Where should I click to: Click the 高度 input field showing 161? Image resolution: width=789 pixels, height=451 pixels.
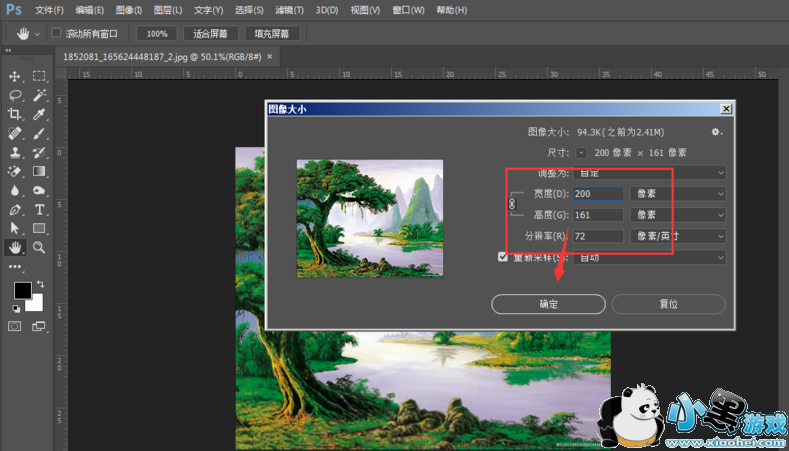tap(598, 215)
